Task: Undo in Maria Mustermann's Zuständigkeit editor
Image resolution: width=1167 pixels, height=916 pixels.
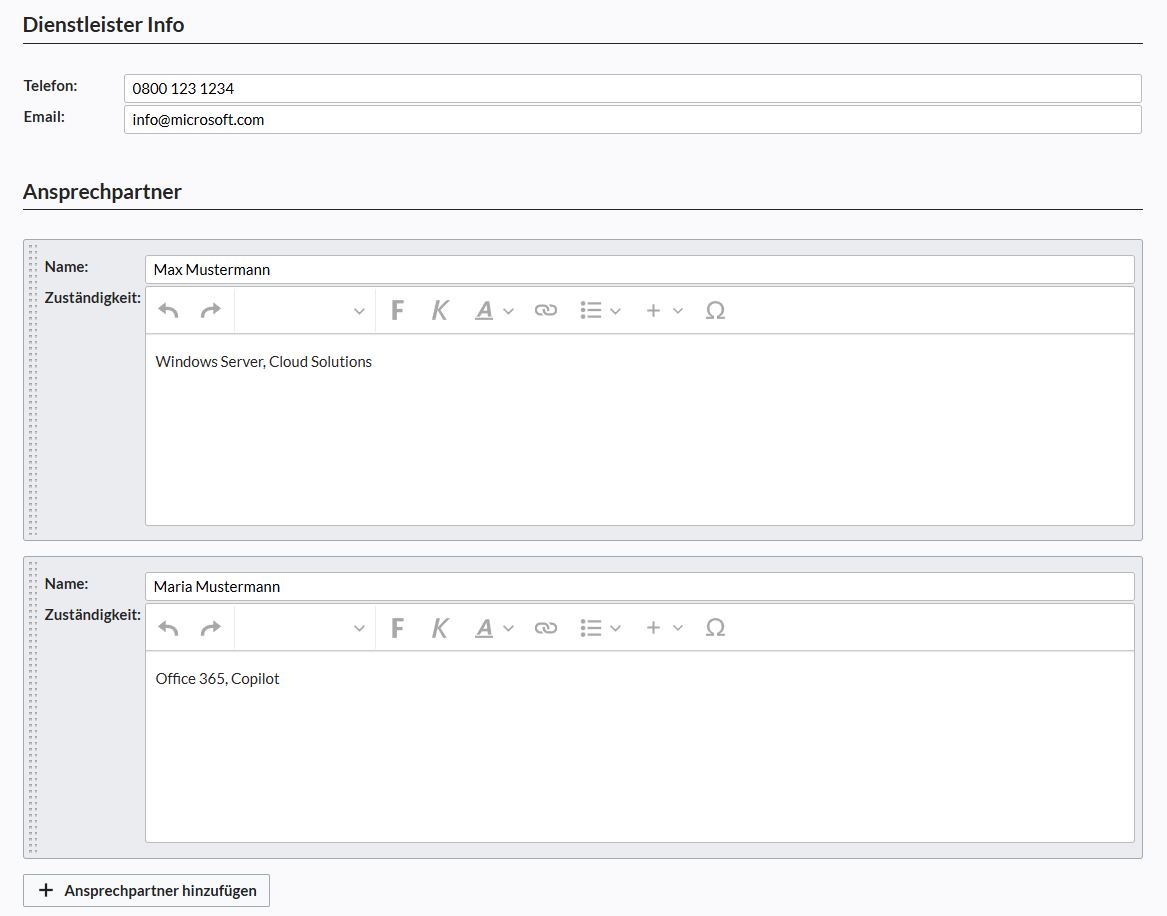Action: (x=168, y=628)
